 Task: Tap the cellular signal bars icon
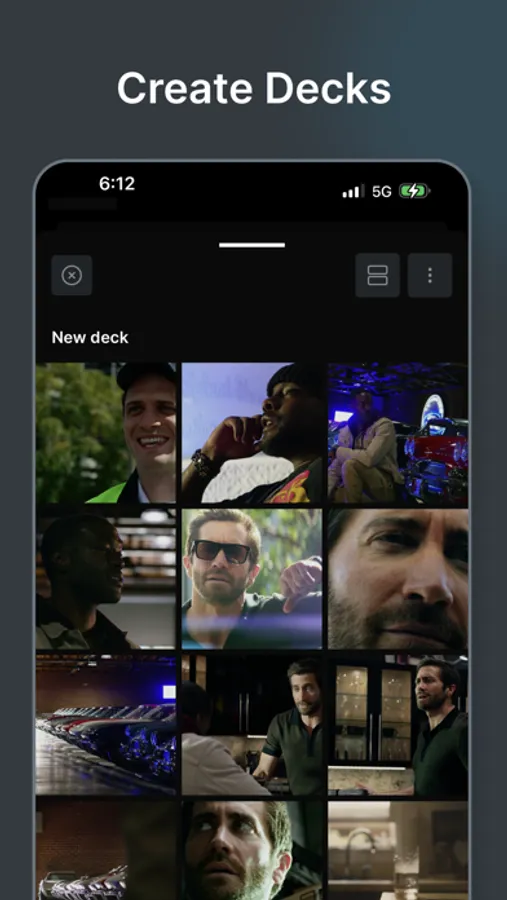tap(353, 191)
